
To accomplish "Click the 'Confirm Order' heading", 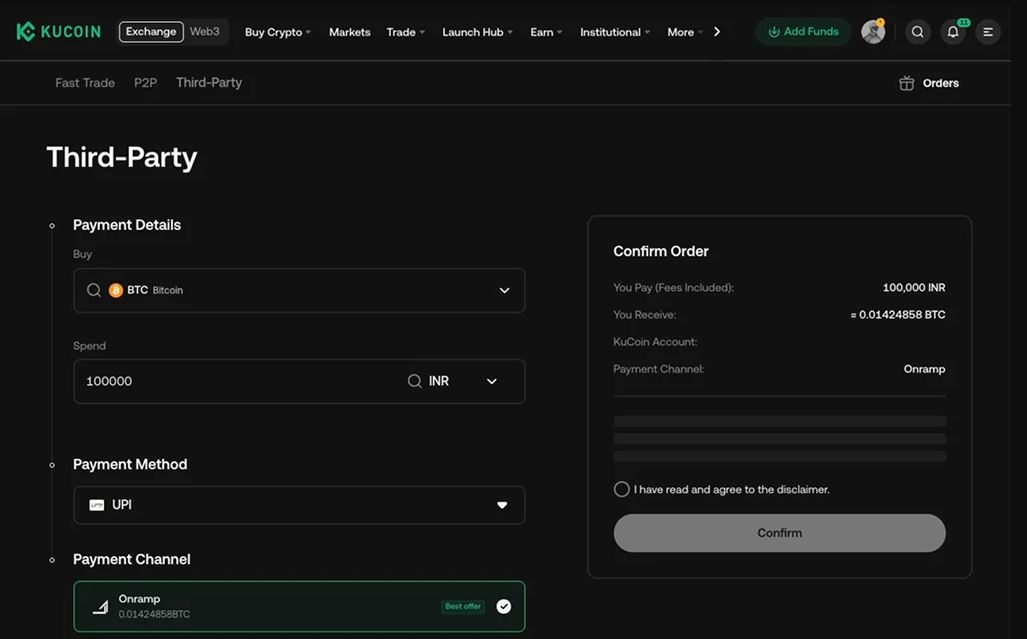I will [x=661, y=251].
